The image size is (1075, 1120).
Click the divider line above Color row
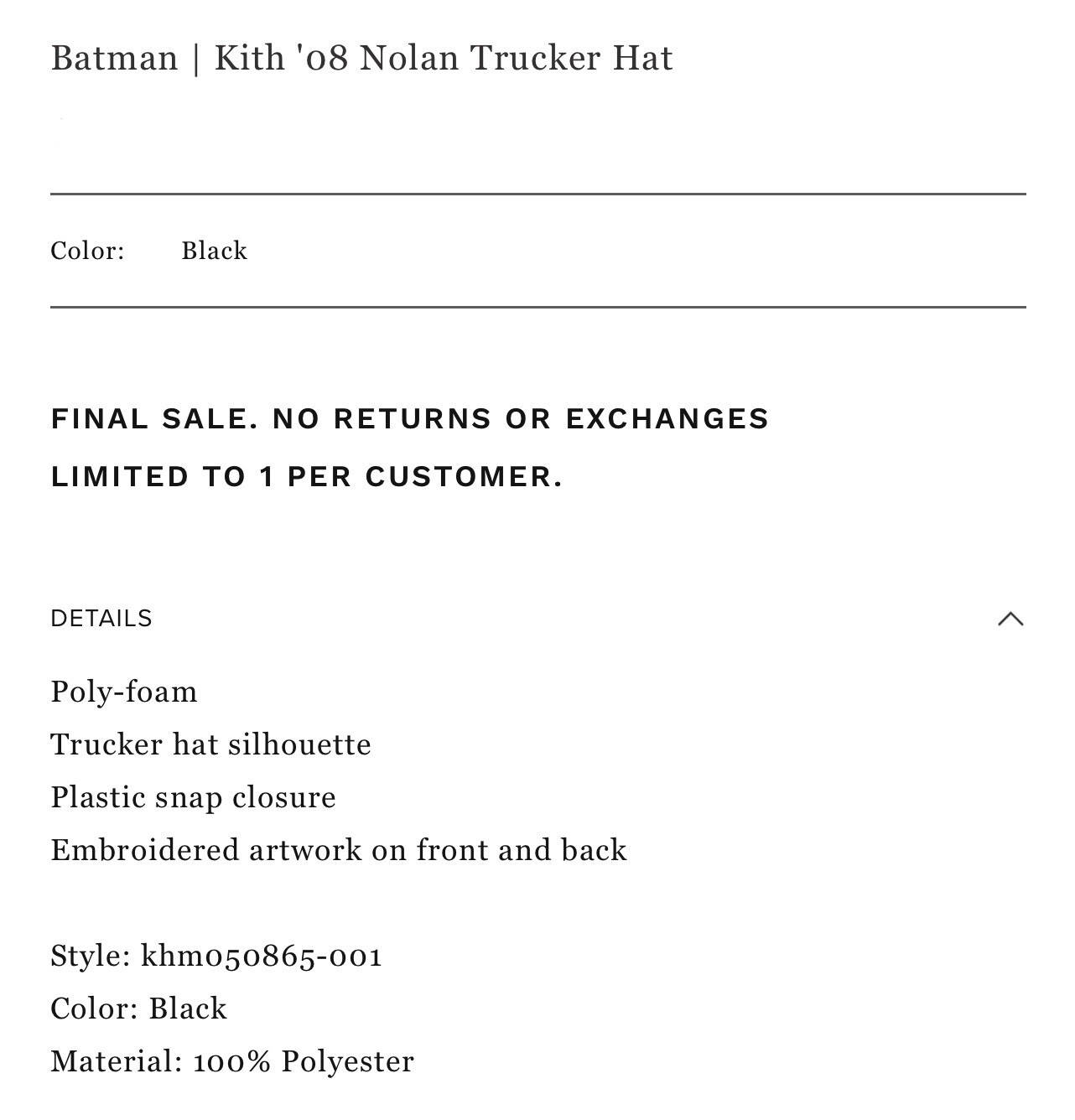538,194
